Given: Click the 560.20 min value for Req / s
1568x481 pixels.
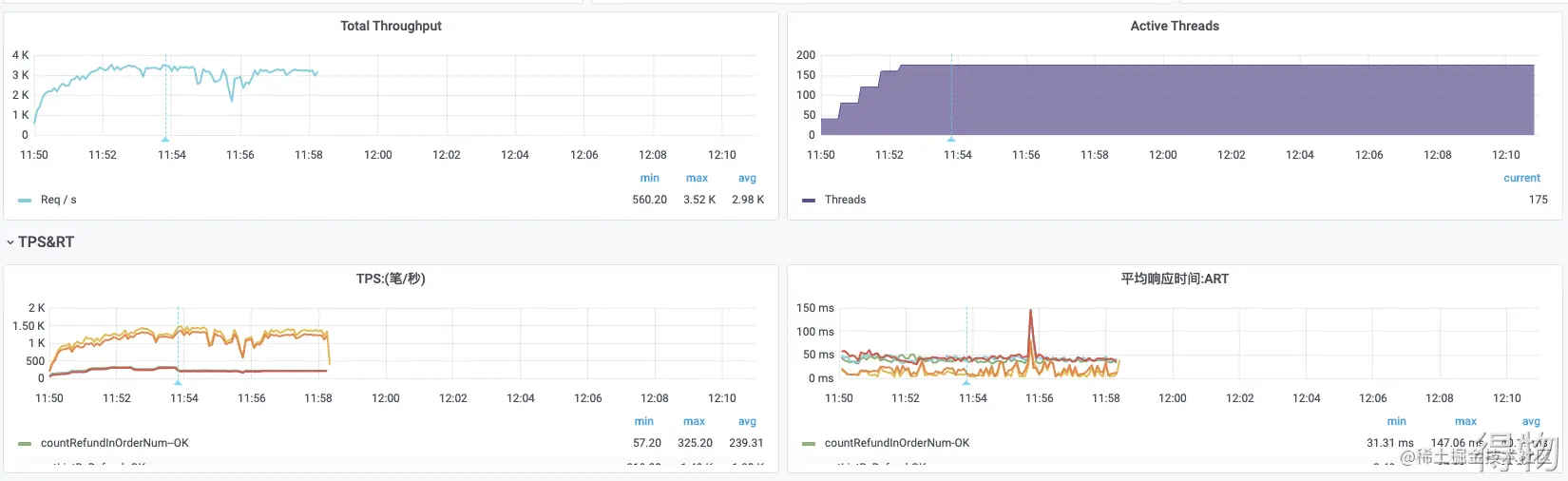Looking at the screenshot, I should pos(650,200).
